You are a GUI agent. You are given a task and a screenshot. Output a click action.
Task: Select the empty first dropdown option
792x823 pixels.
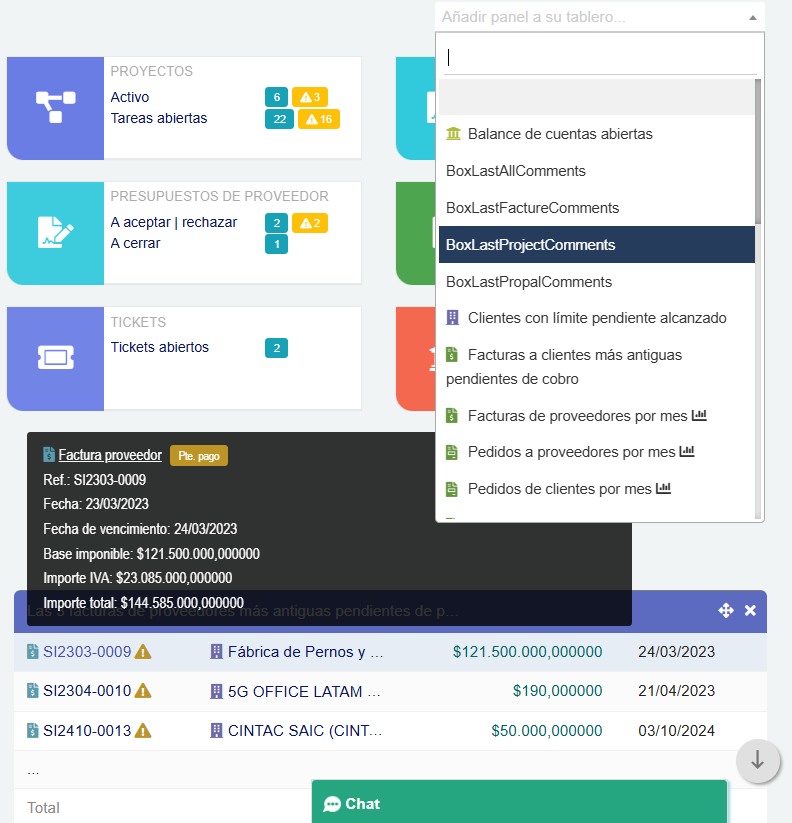pyautogui.click(x=597, y=97)
